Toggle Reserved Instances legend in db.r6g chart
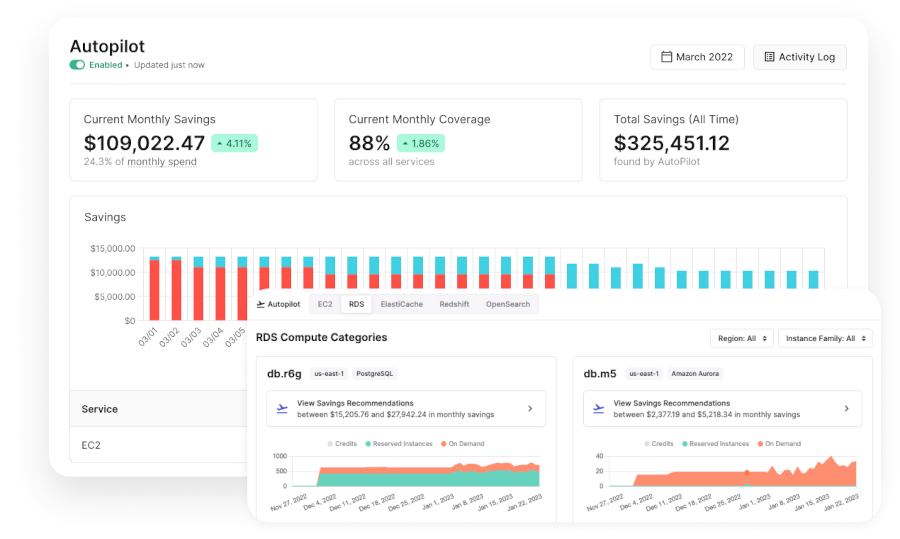The width and height of the screenshot is (900, 539). [399, 444]
